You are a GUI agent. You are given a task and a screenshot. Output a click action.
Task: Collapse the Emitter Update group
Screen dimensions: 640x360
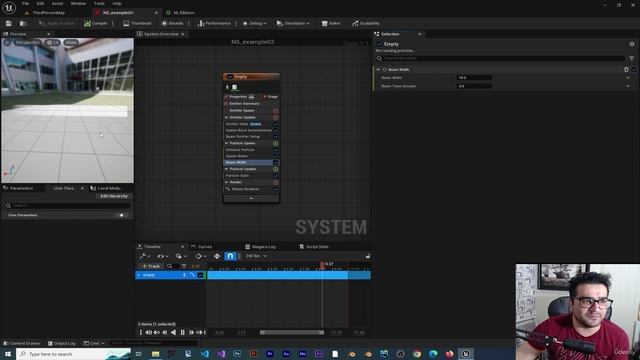click(227, 117)
